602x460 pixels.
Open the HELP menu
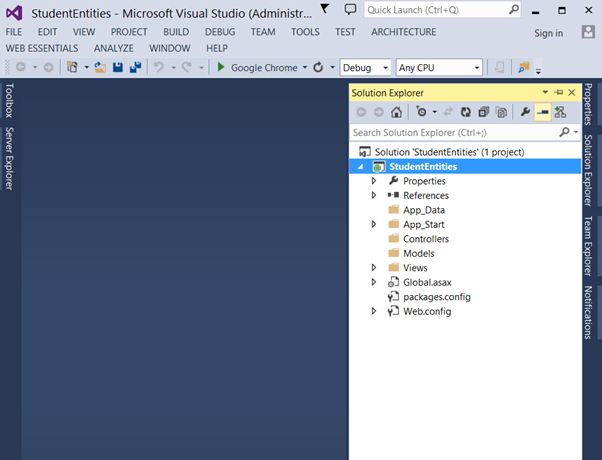pos(217,48)
